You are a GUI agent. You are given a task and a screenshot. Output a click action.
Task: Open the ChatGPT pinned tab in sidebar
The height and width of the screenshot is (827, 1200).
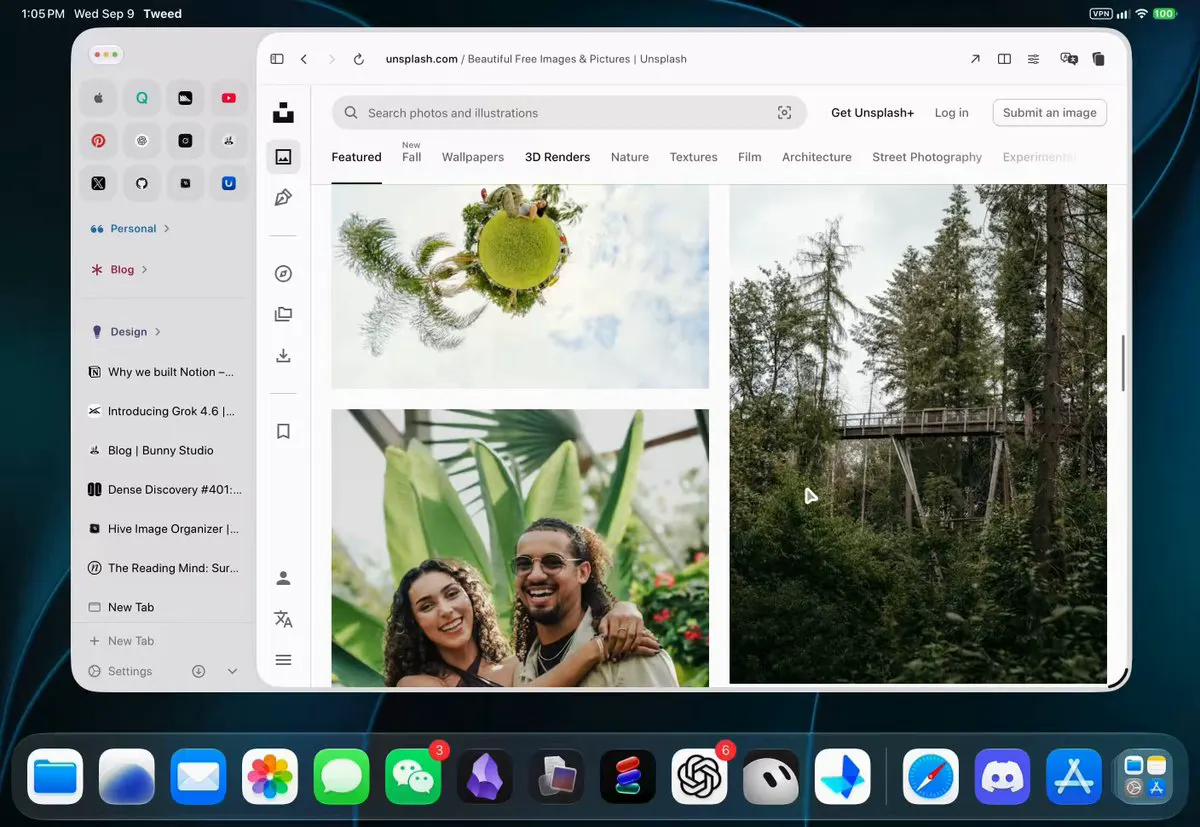(142, 141)
